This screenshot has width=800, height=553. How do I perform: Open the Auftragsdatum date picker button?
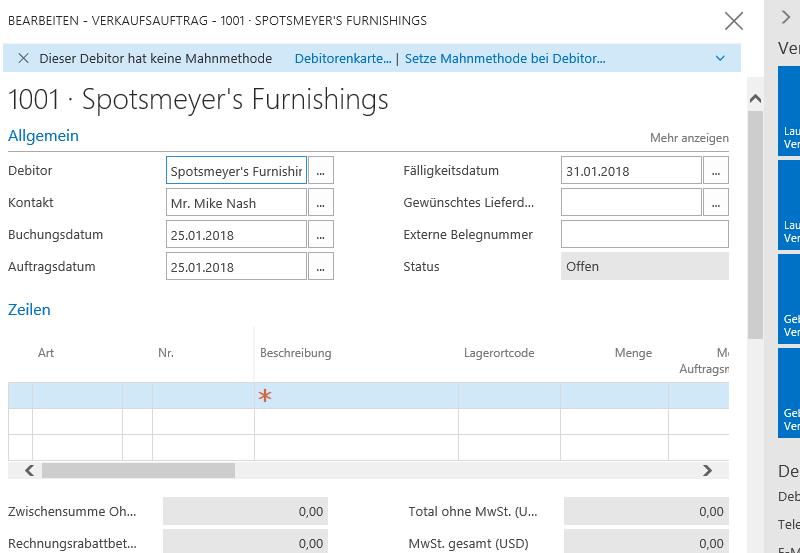click(321, 266)
